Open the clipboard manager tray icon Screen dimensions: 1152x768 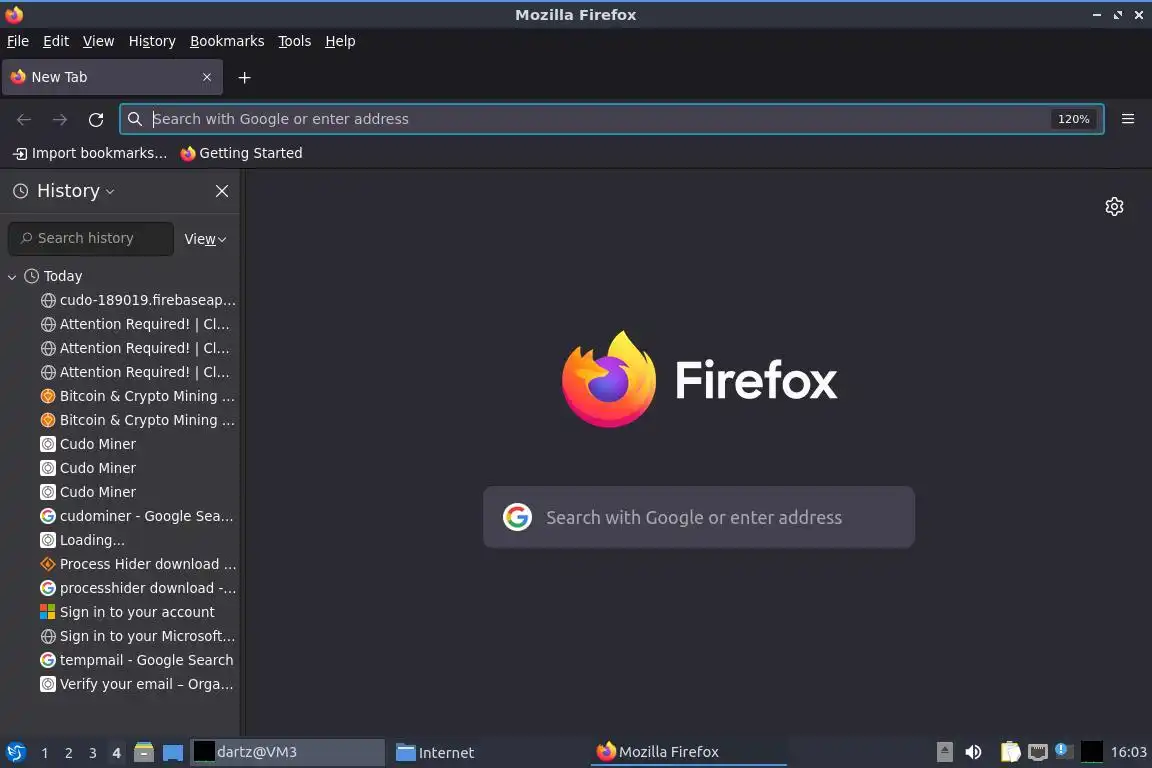click(1011, 752)
